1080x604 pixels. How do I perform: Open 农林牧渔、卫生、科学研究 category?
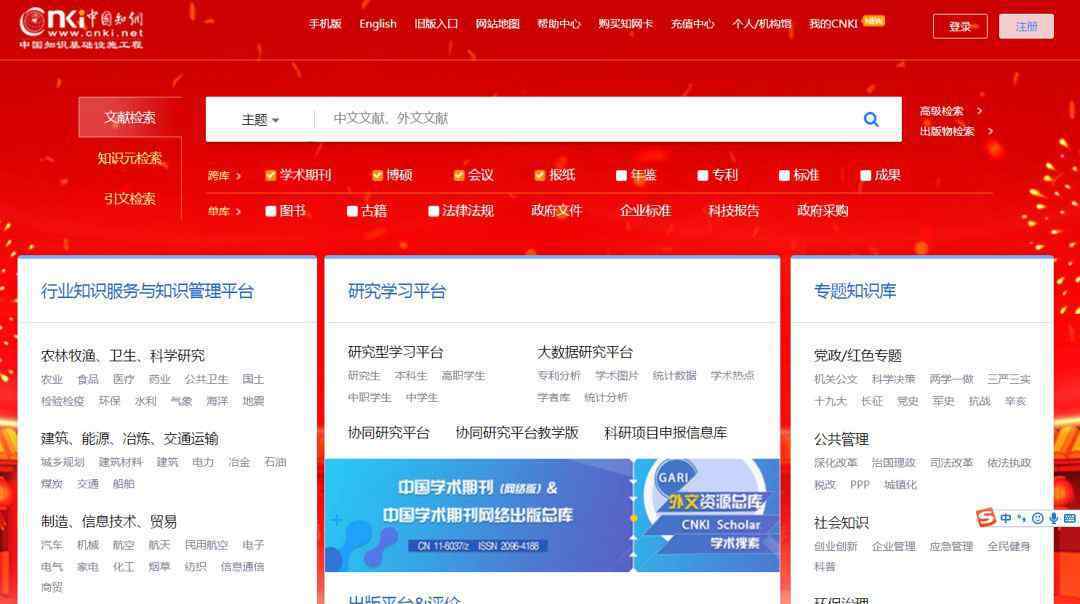[x=123, y=356]
